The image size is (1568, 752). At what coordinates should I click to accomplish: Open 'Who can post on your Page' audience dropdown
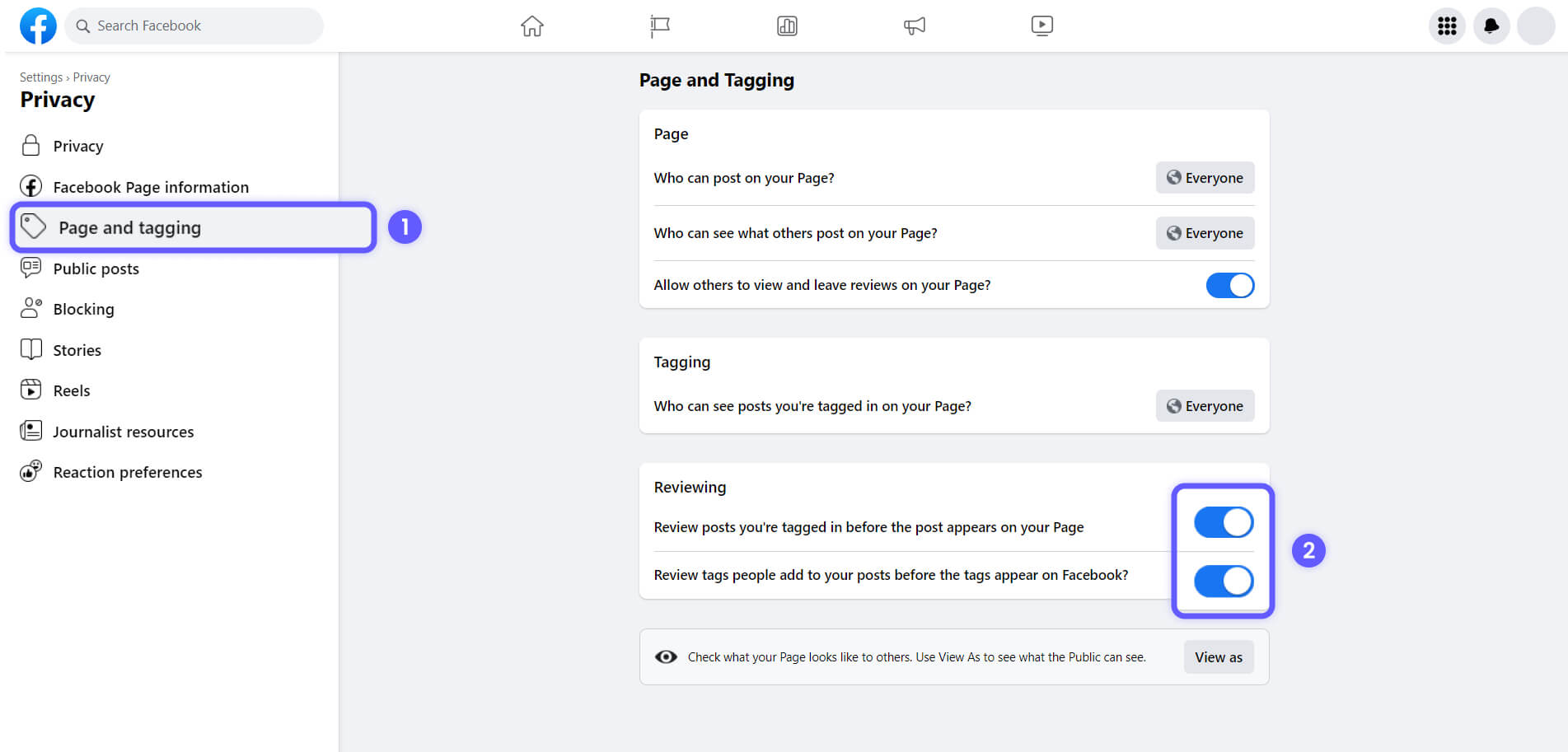[1205, 178]
